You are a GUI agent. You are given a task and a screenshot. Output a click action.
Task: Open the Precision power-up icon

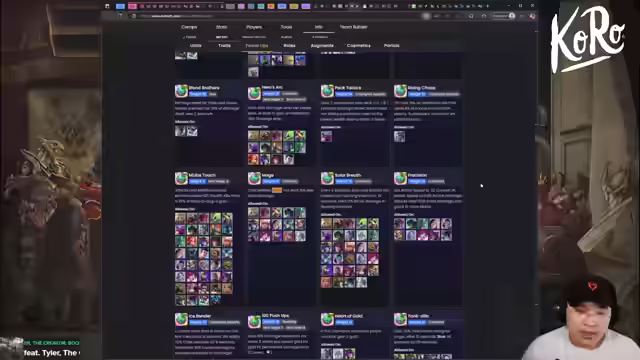coord(400,178)
